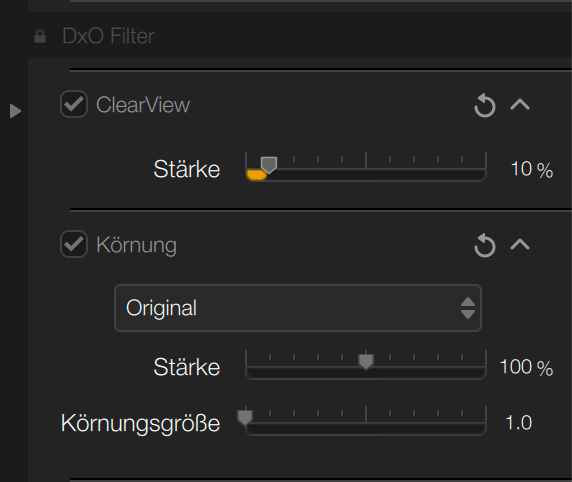Reset the ClearView settings
Image resolution: width=572 pixels, height=482 pixels.
coord(484,105)
